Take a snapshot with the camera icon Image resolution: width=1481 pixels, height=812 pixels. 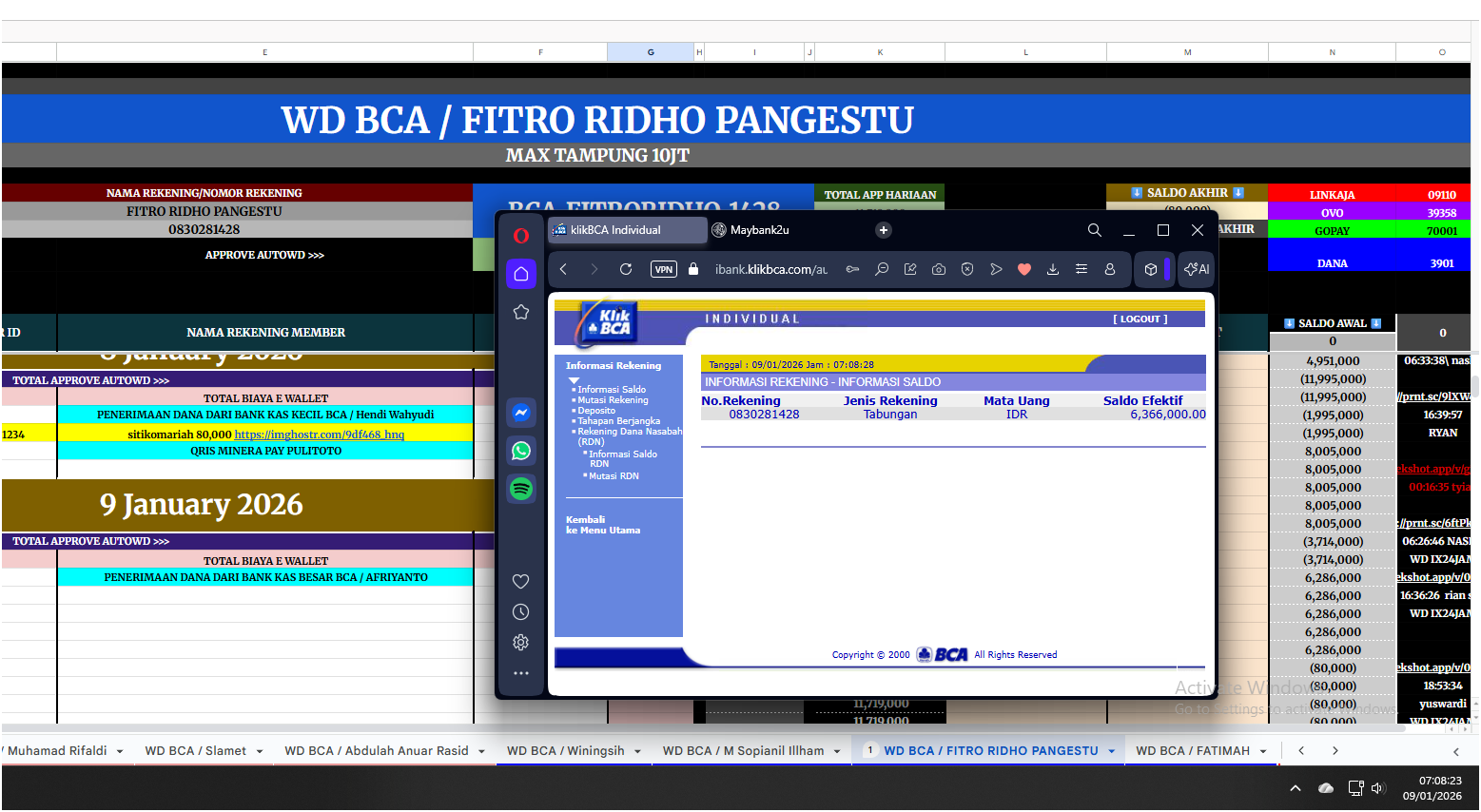point(939,269)
